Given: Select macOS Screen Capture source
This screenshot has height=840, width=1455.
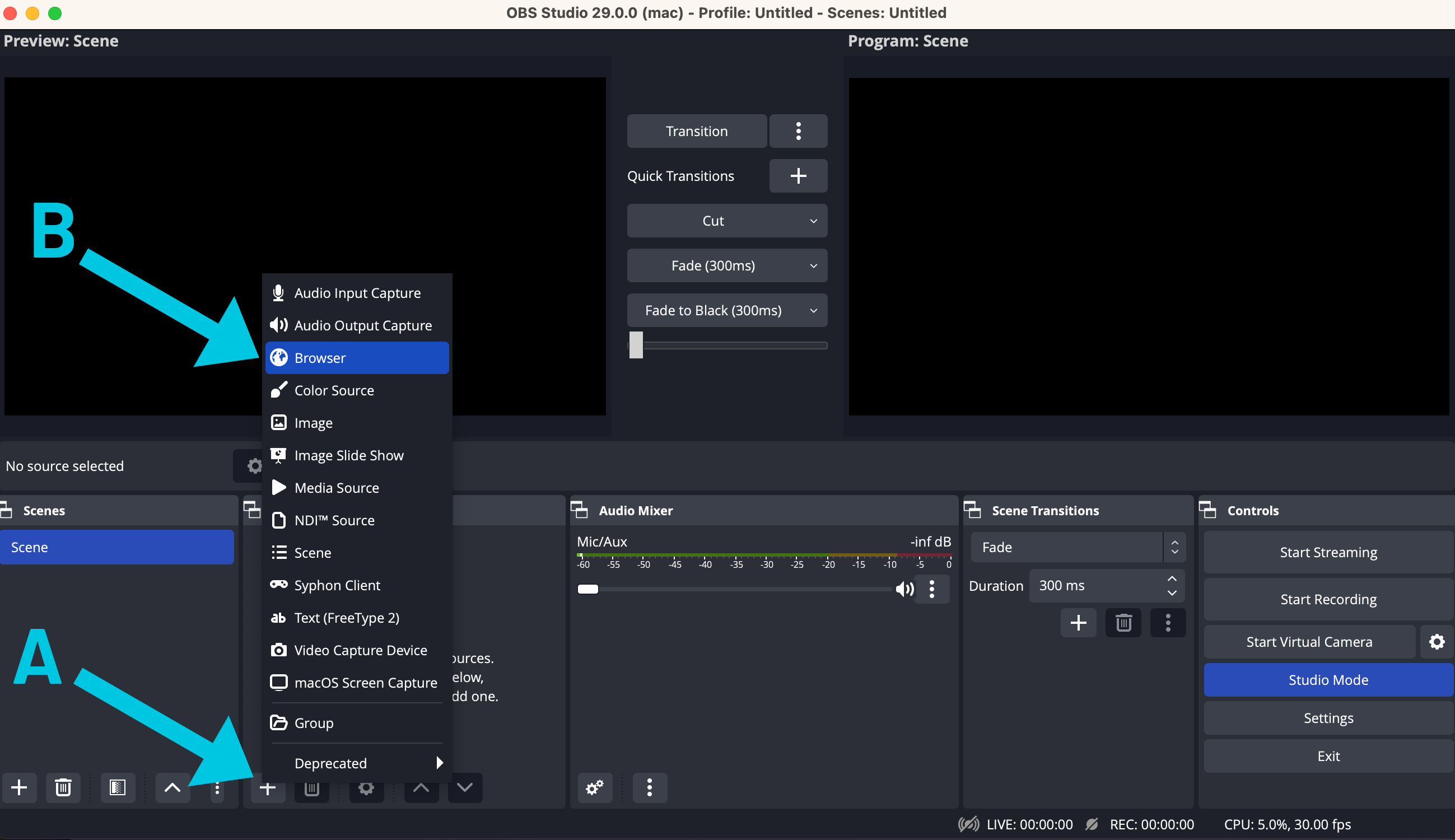Looking at the screenshot, I should (357, 683).
